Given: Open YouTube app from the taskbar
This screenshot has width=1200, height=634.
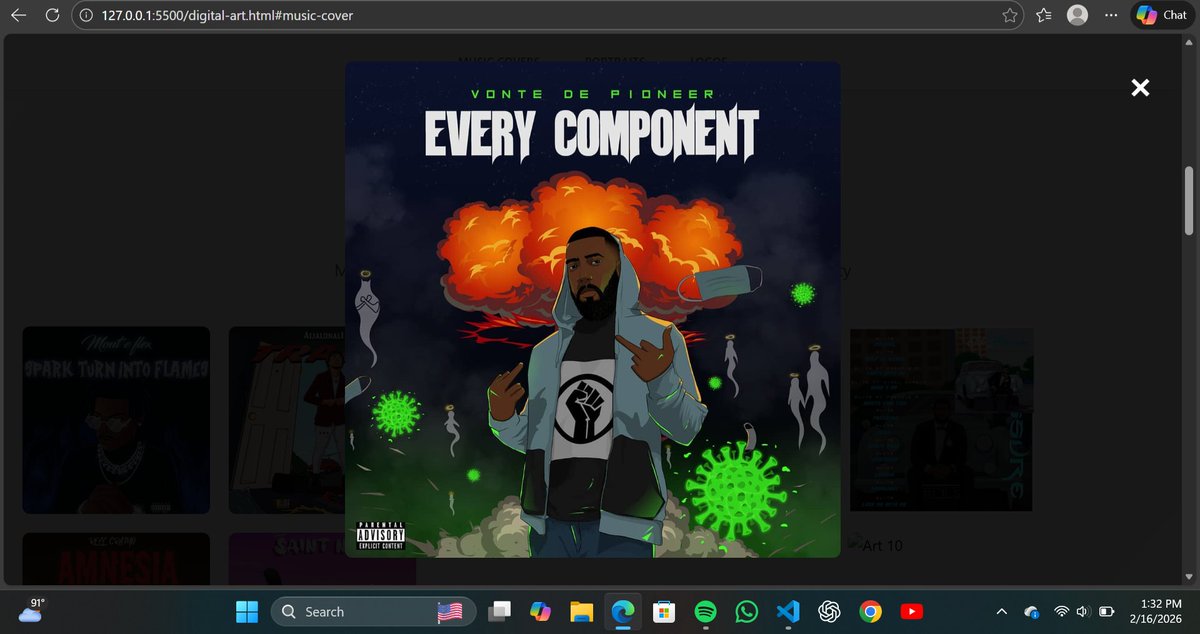Looking at the screenshot, I should 911,611.
